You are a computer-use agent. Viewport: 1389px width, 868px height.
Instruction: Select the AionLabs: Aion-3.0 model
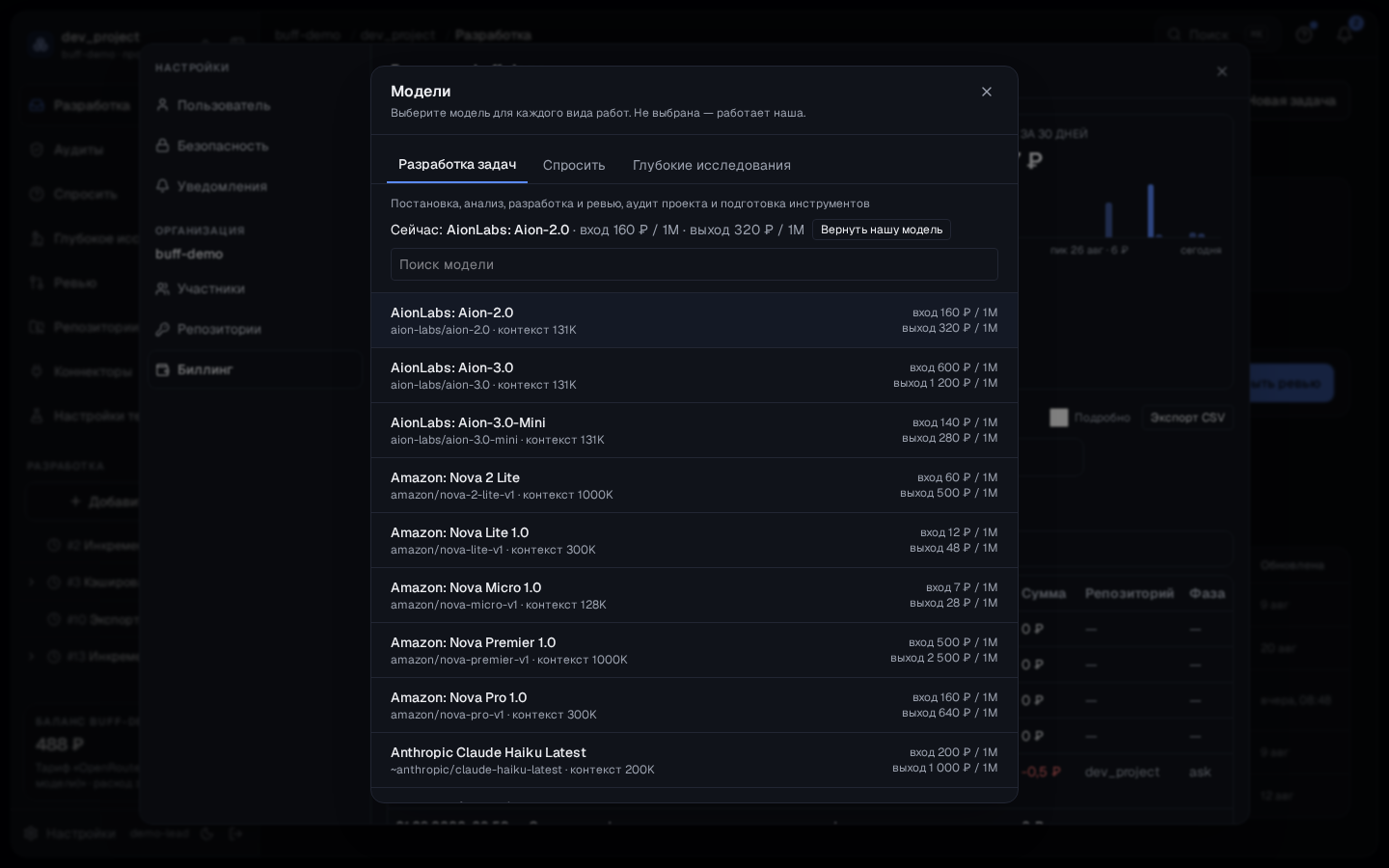coord(694,375)
